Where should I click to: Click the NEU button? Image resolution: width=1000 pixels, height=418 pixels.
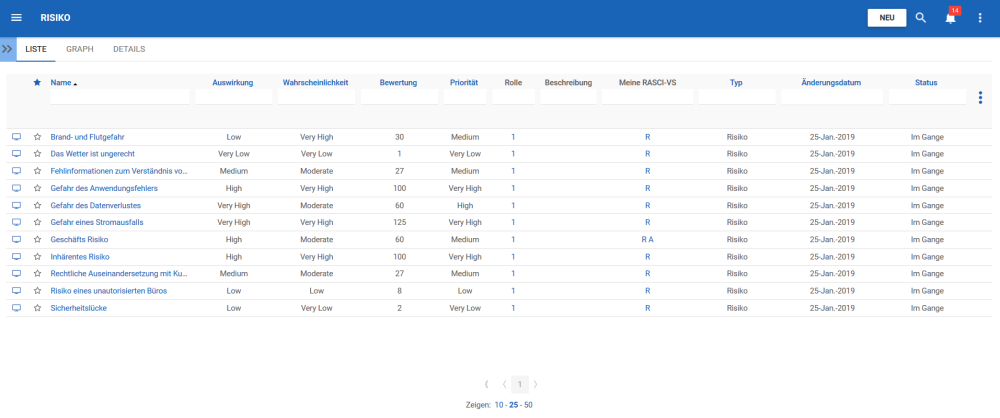click(886, 18)
